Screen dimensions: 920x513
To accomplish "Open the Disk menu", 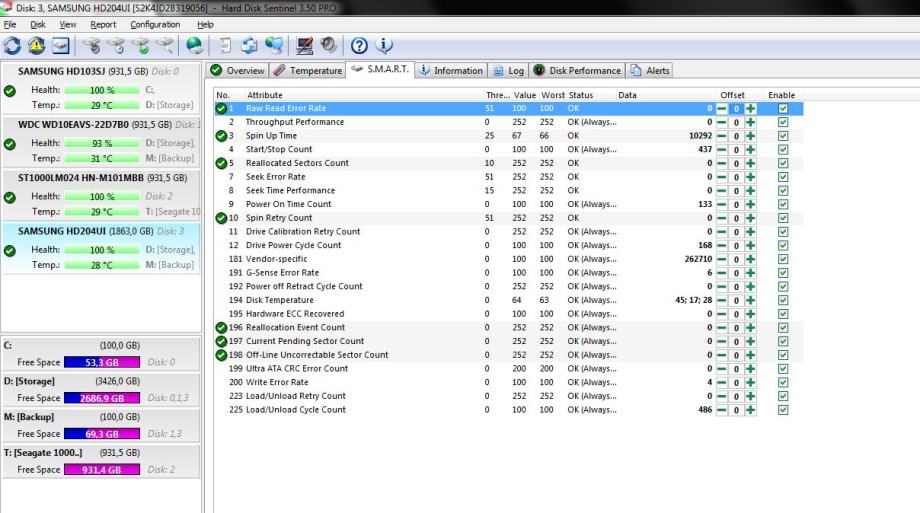I will pyautogui.click(x=38, y=25).
